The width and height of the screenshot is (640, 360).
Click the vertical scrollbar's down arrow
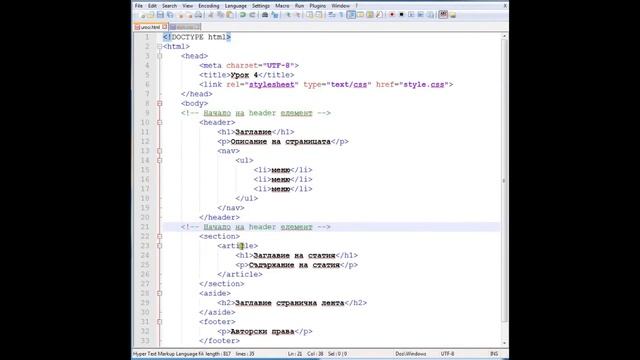click(504, 343)
